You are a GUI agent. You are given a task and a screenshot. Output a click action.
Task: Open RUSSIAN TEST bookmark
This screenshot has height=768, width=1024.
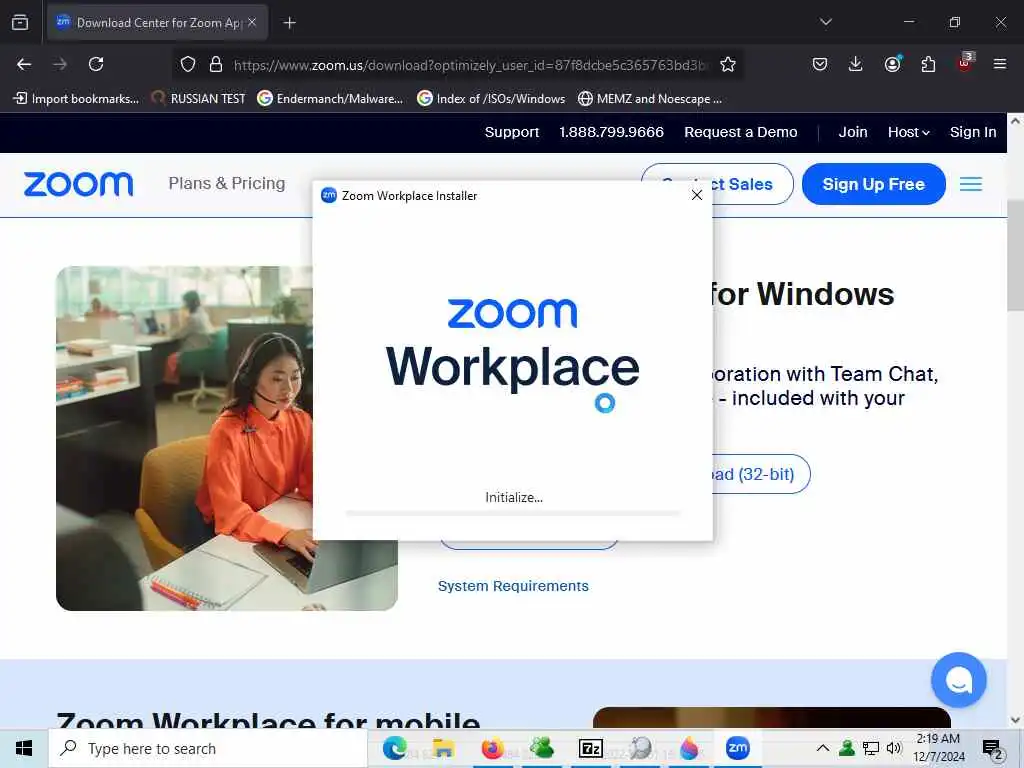click(x=198, y=99)
